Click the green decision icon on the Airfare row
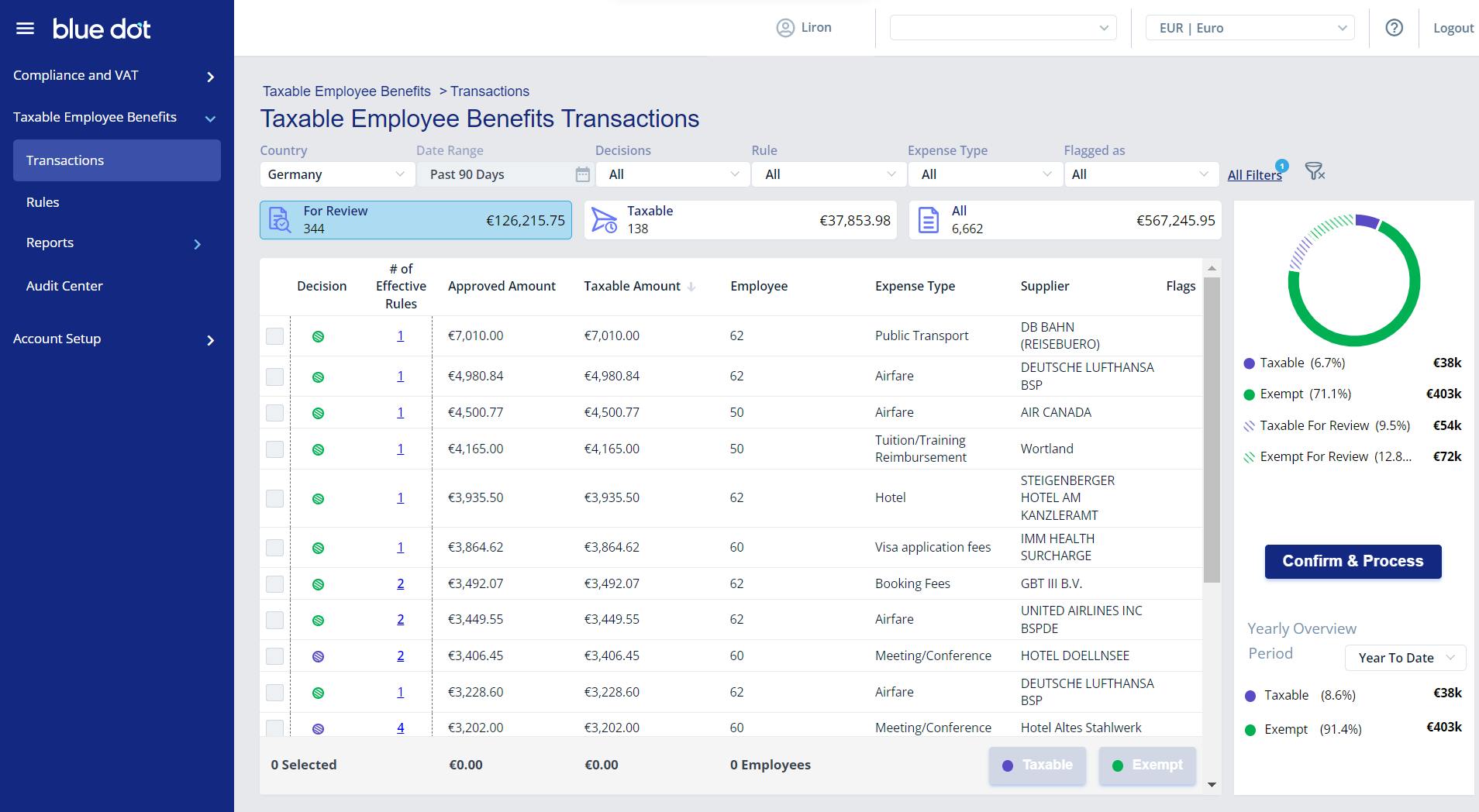 tap(320, 376)
